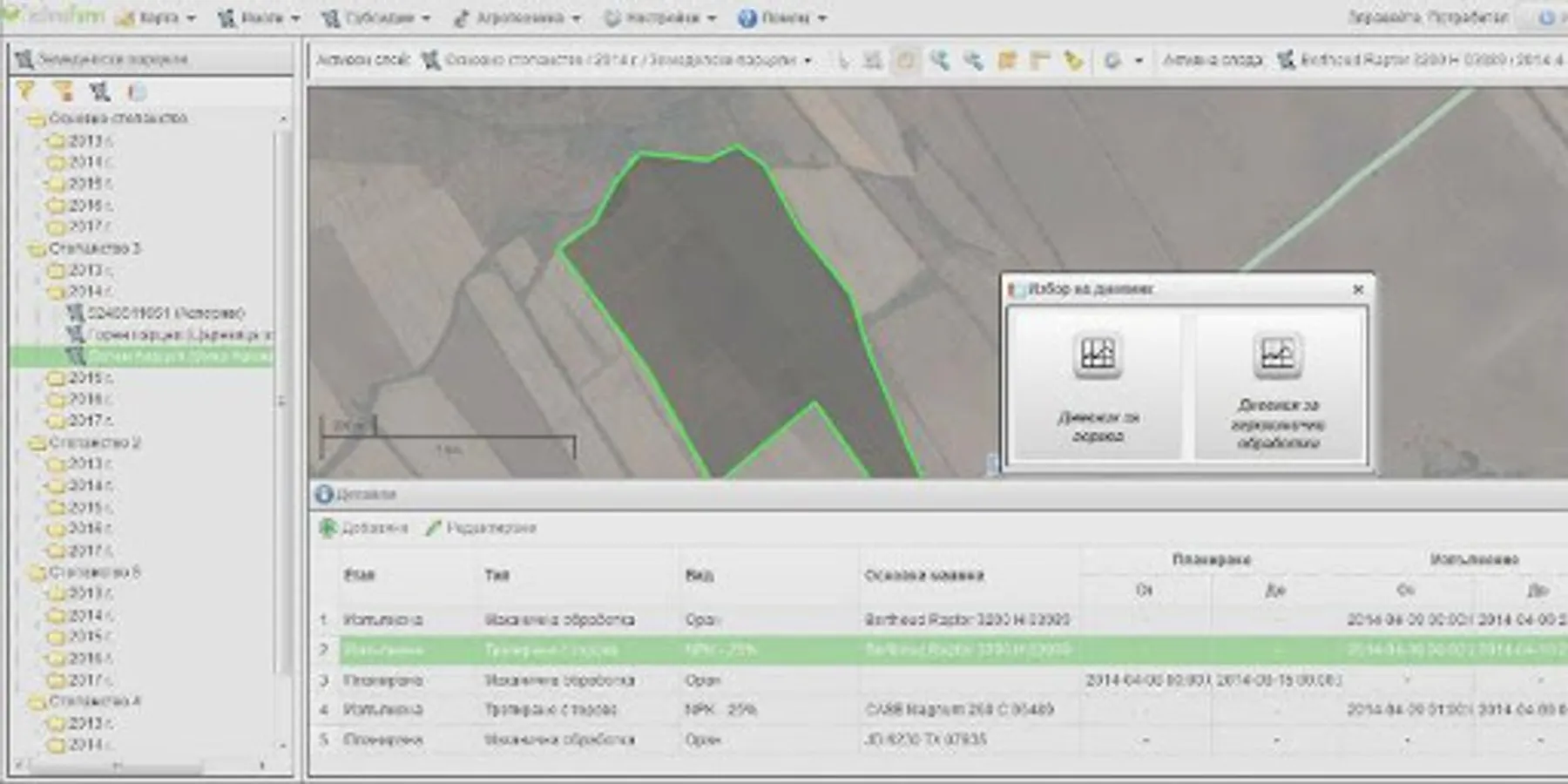
Task: Sort by the Основна машина column header
Action: pyautogui.click(x=923, y=575)
